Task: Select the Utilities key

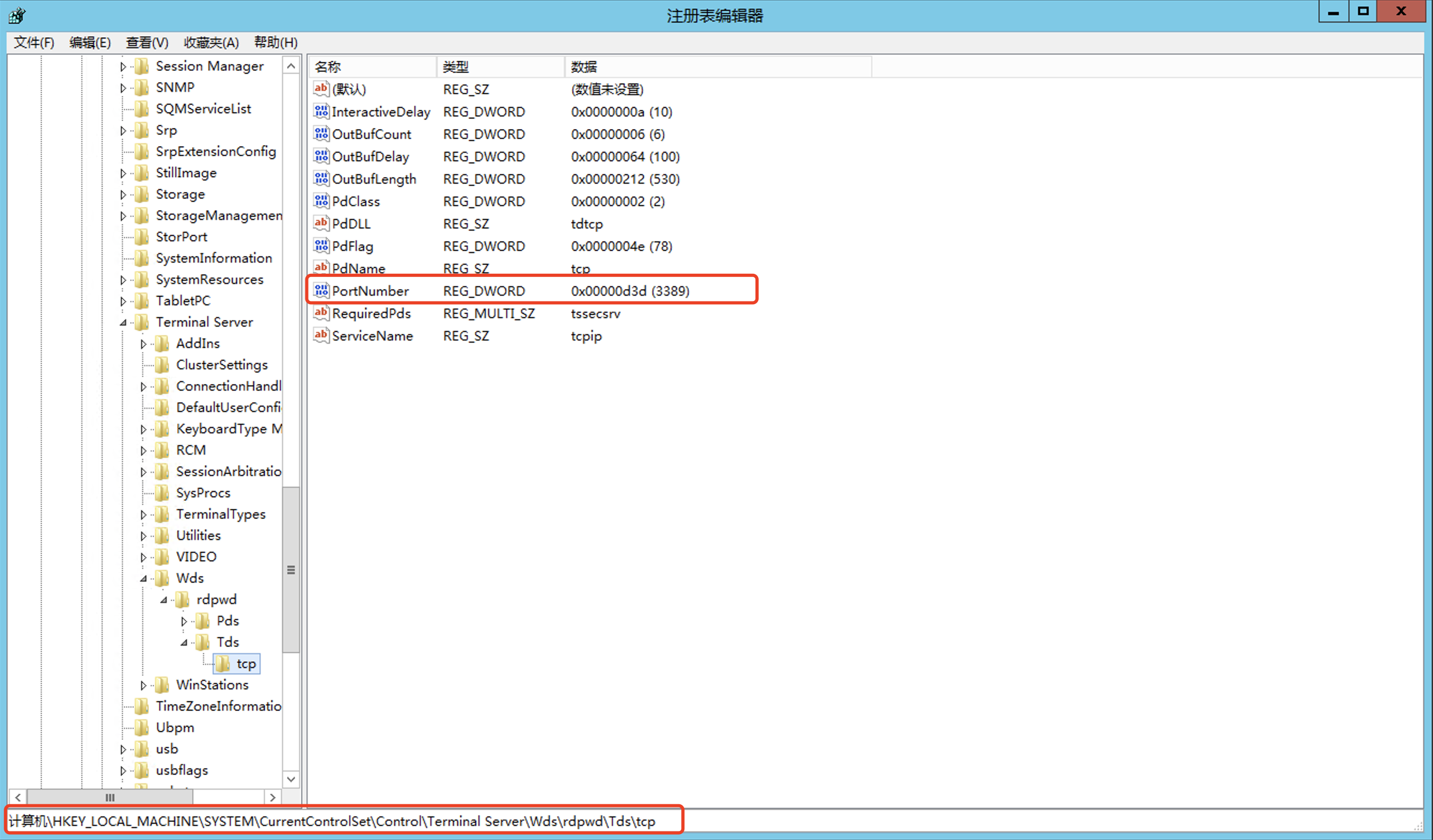Action: 199,535
